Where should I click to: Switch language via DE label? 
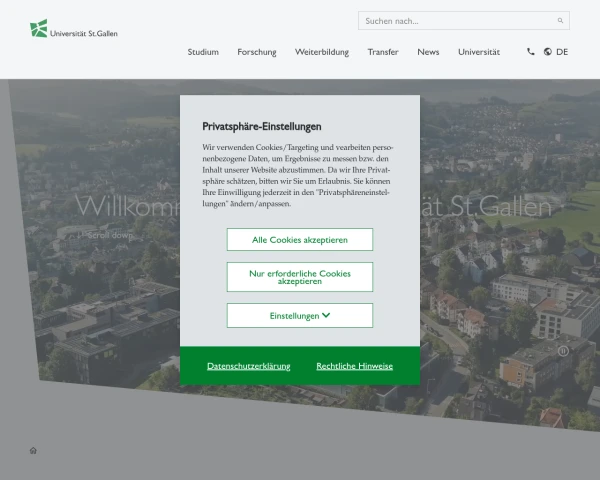tap(562, 52)
